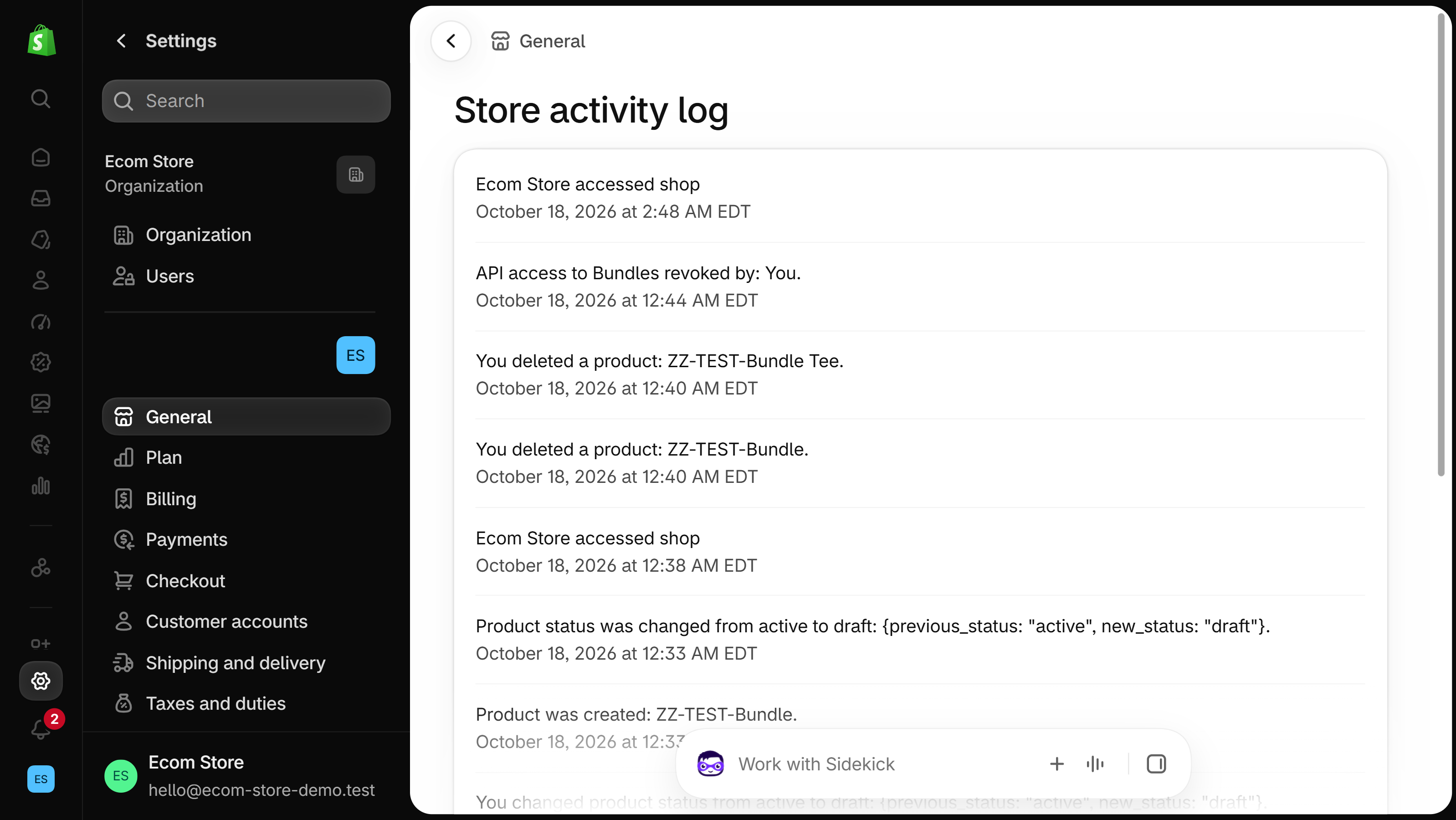The image size is (1456, 820).
Task: Click the page vertical scrollbar
Action: point(1441,245)
